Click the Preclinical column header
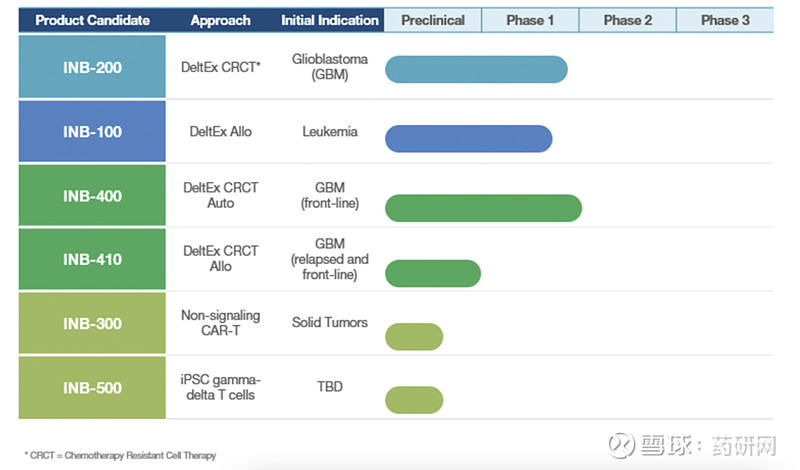This screenshot has height=470, width=800. point(432,20)
